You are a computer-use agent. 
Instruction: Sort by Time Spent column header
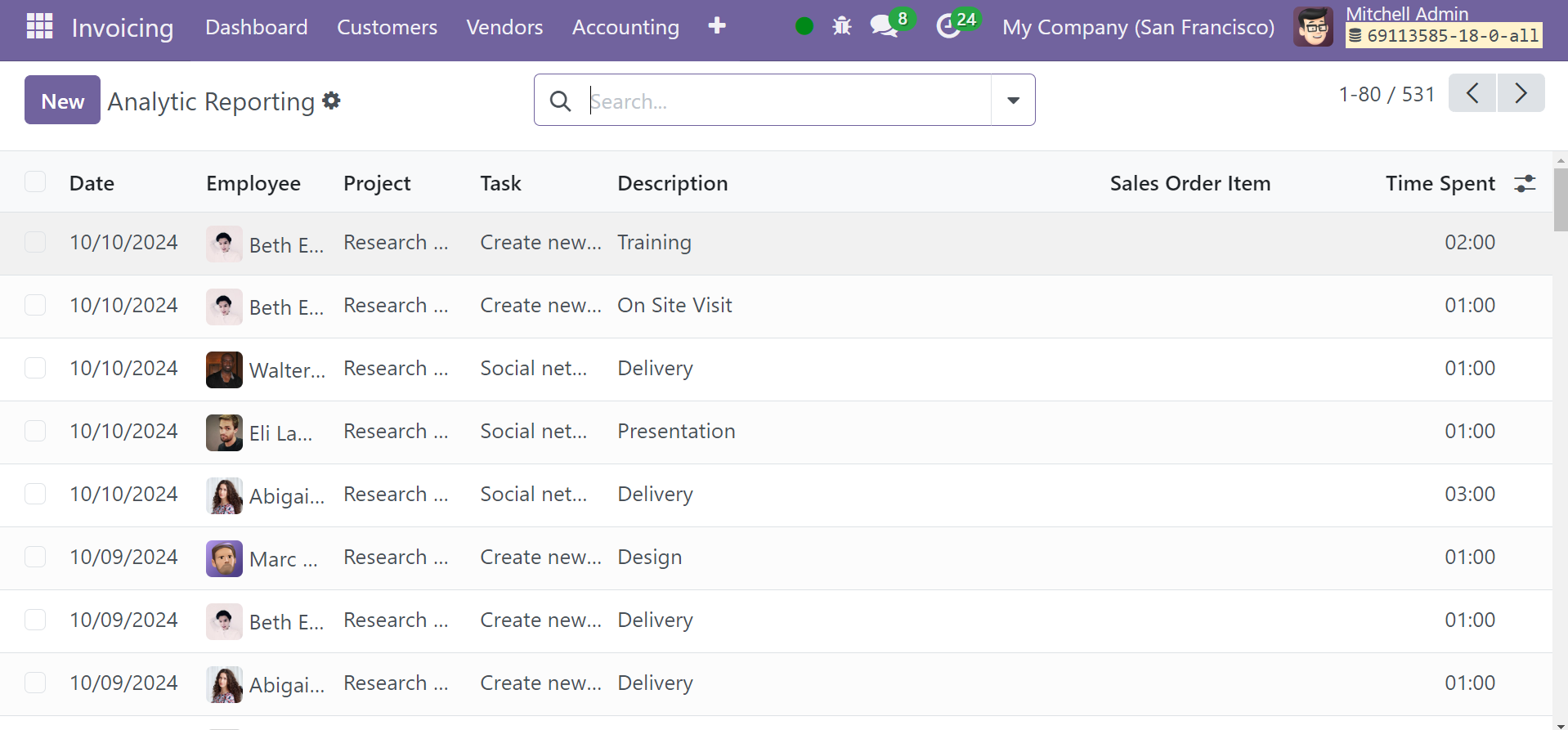click(1440, 183)
